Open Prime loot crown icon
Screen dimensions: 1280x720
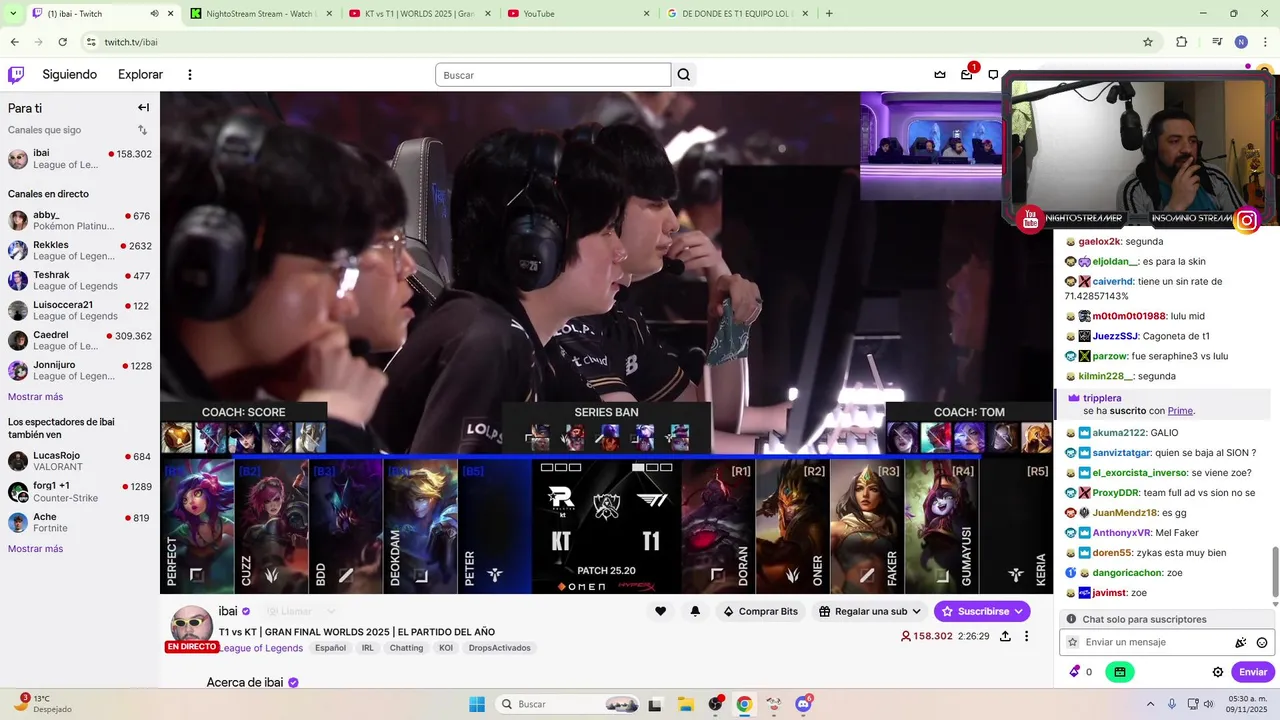(x=940, y=75)
